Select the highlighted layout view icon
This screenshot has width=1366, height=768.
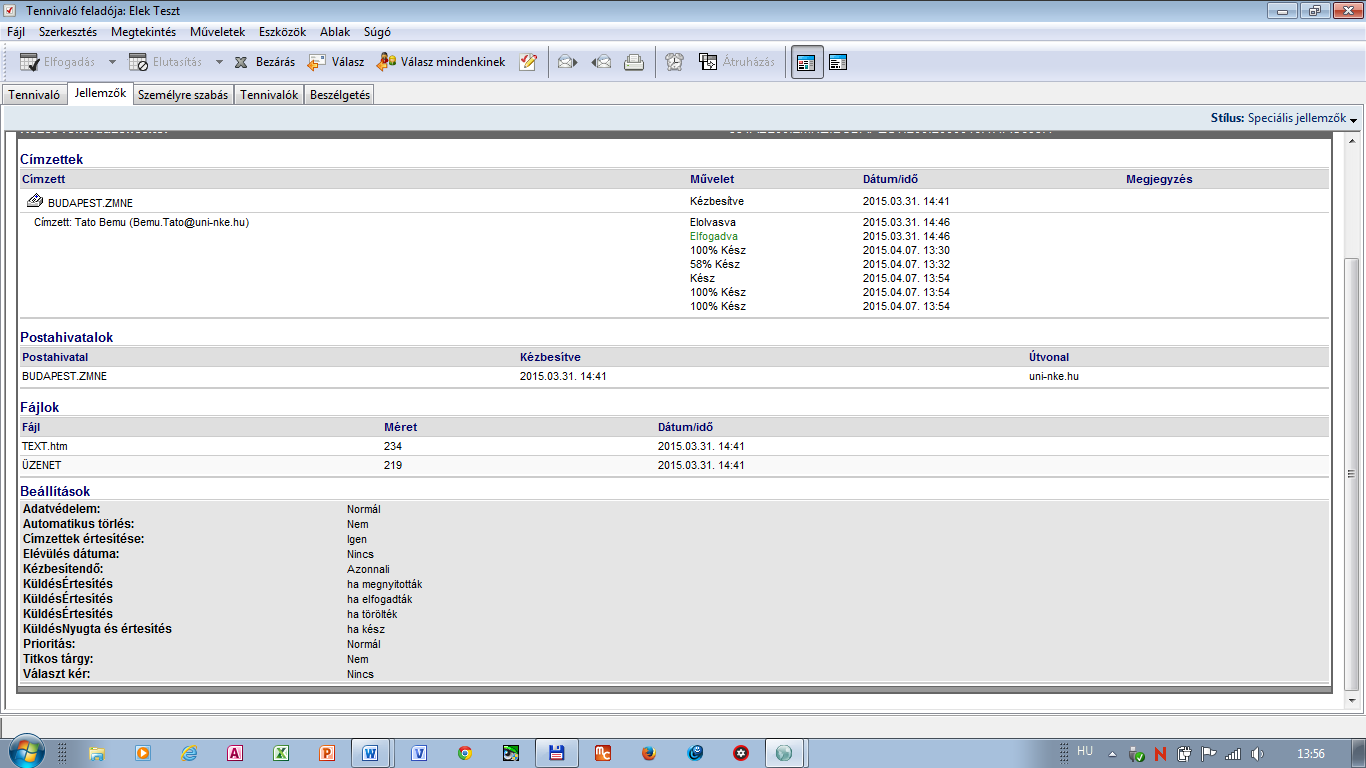806,62
